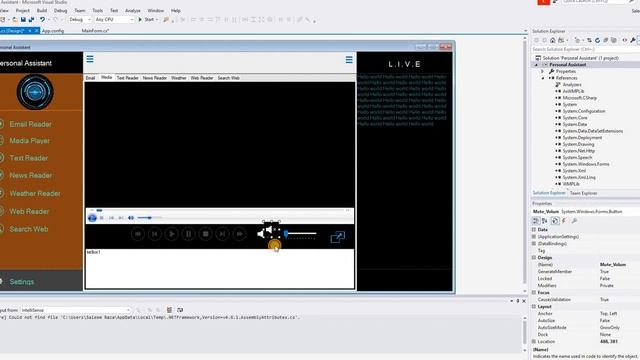Switch to the Team Explorer tab

tap(583, 193)
